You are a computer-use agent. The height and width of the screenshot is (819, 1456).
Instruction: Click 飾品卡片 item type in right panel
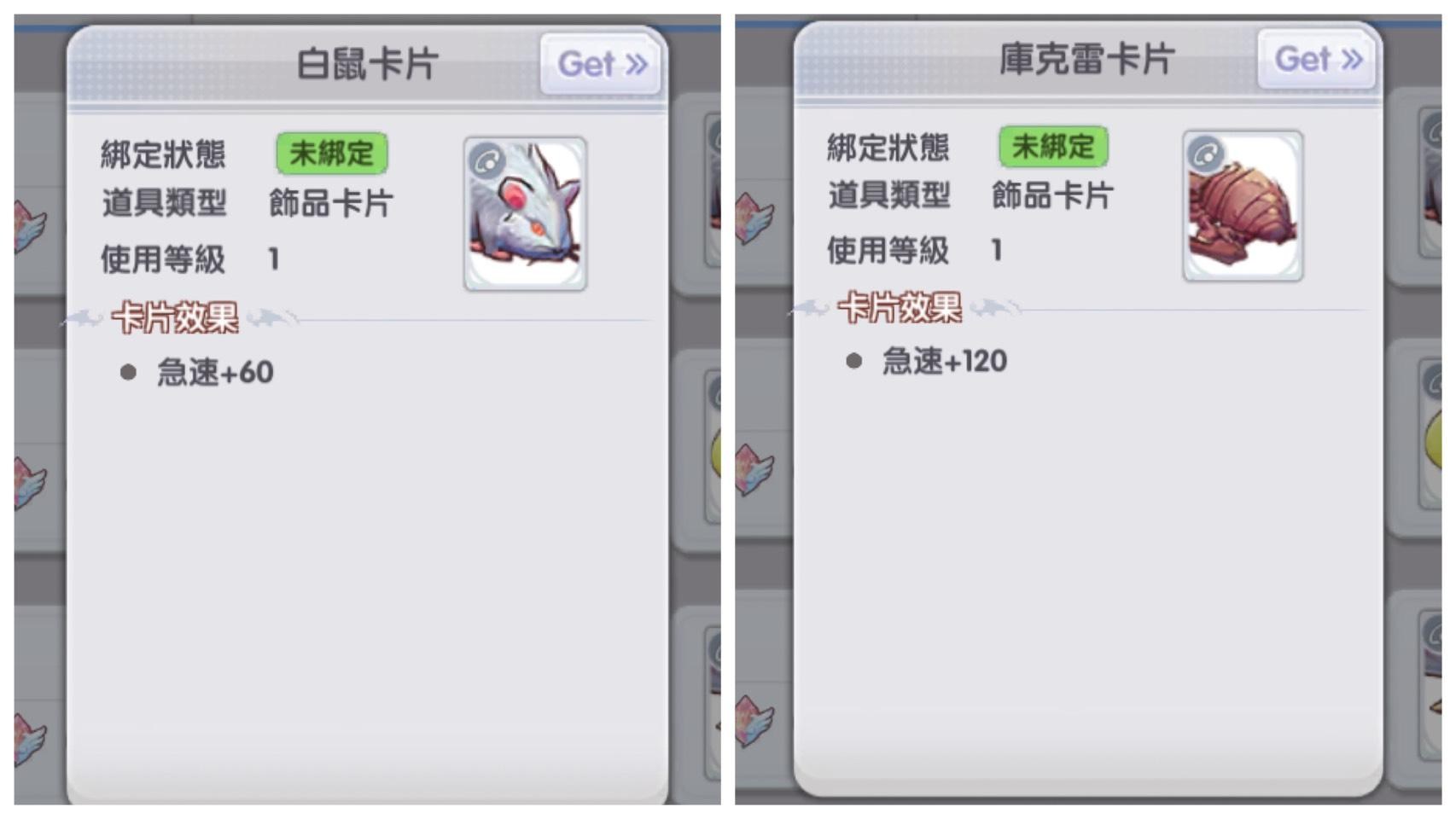[1052, 195]
